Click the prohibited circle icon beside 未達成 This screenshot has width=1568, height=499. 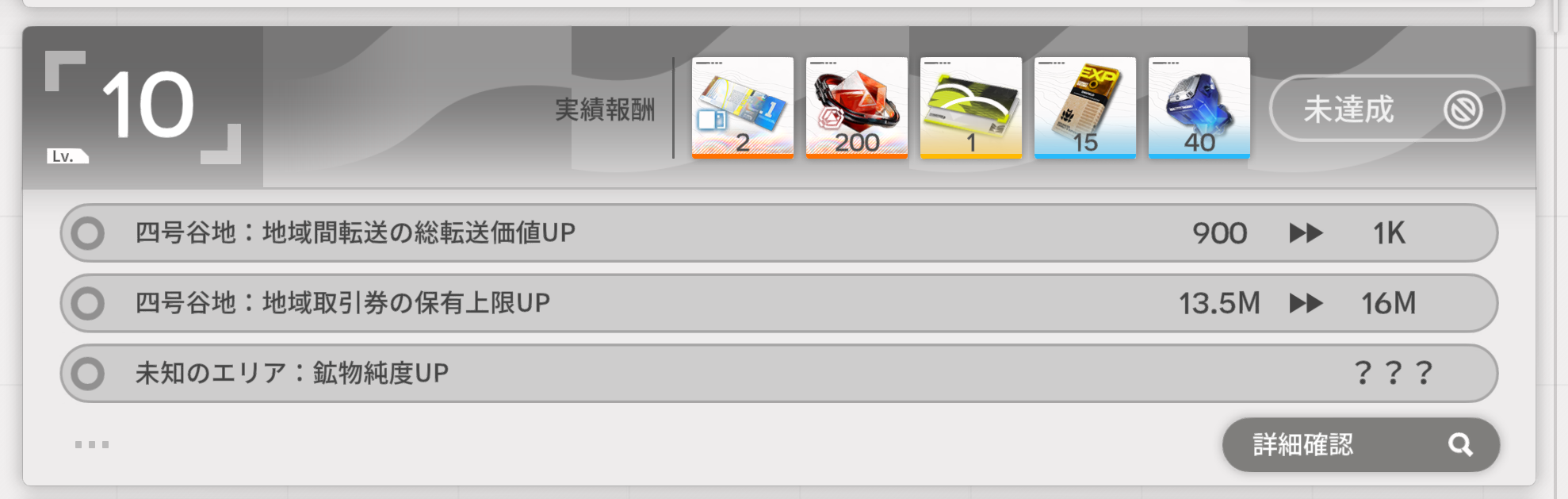click(x=1463, y=109)
